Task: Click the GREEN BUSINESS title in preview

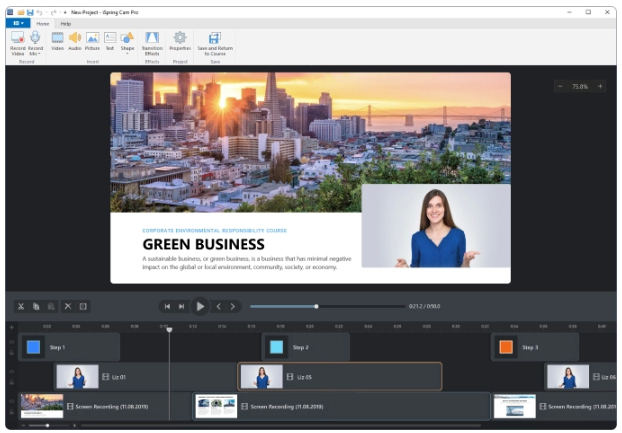Action: pos(203,244)
